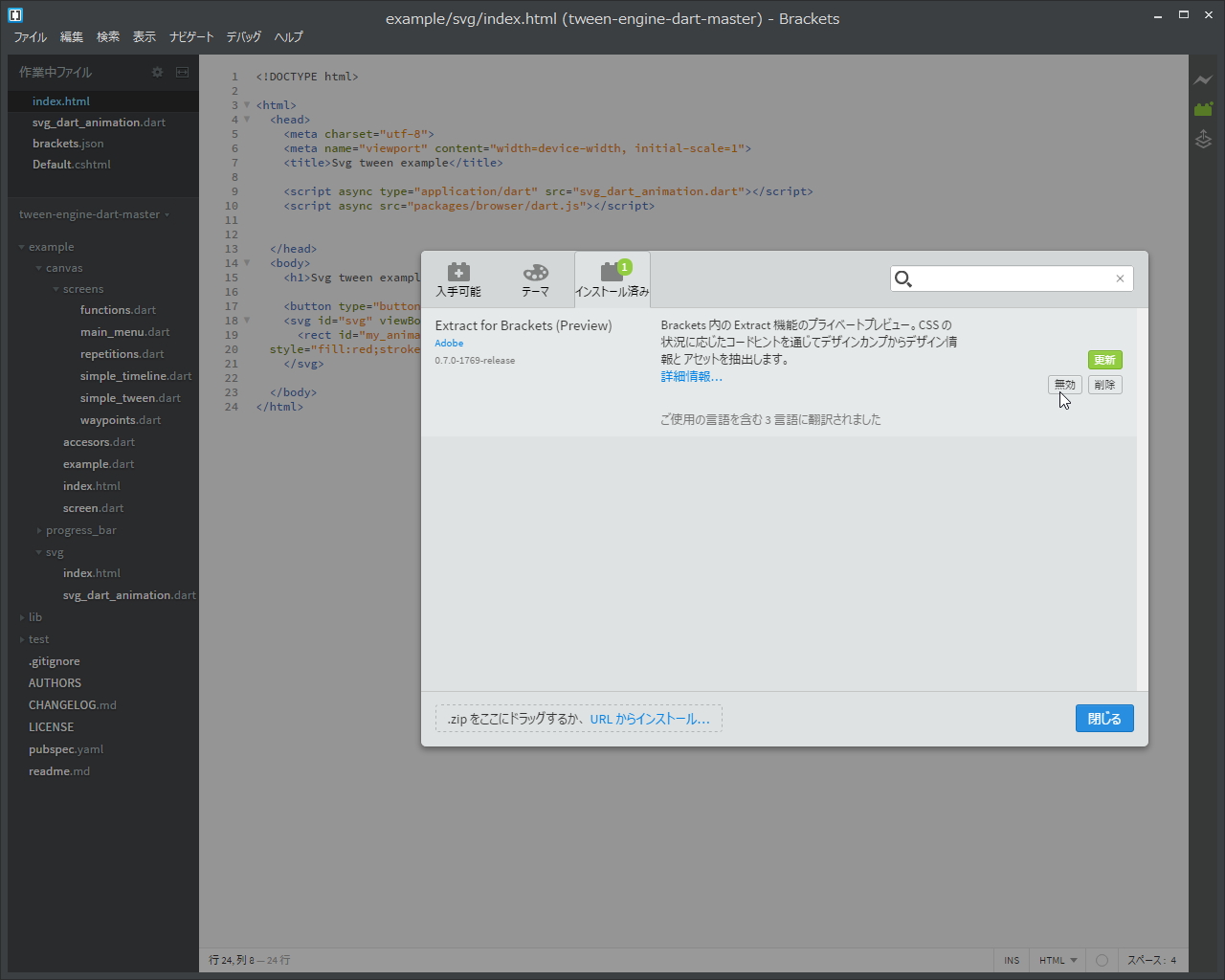Fold the svg tag at line 18
Image resolution: width=1225 pixels, height=980 pixels.
point(247,321)
